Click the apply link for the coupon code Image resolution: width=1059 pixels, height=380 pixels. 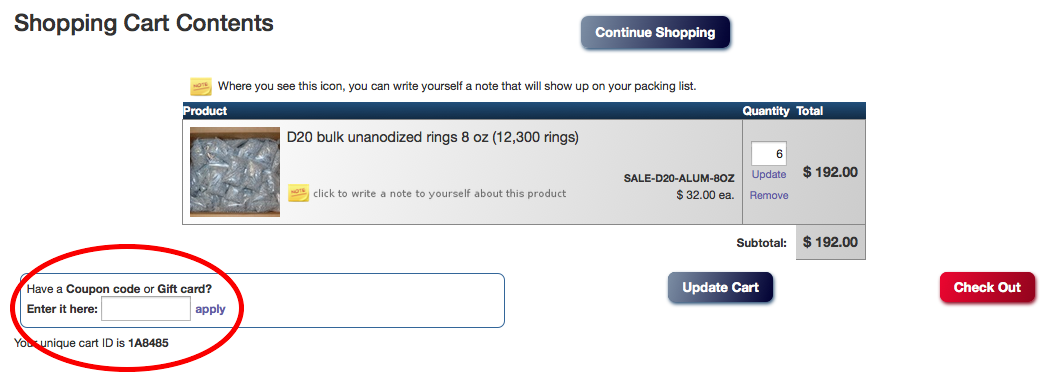210,309
